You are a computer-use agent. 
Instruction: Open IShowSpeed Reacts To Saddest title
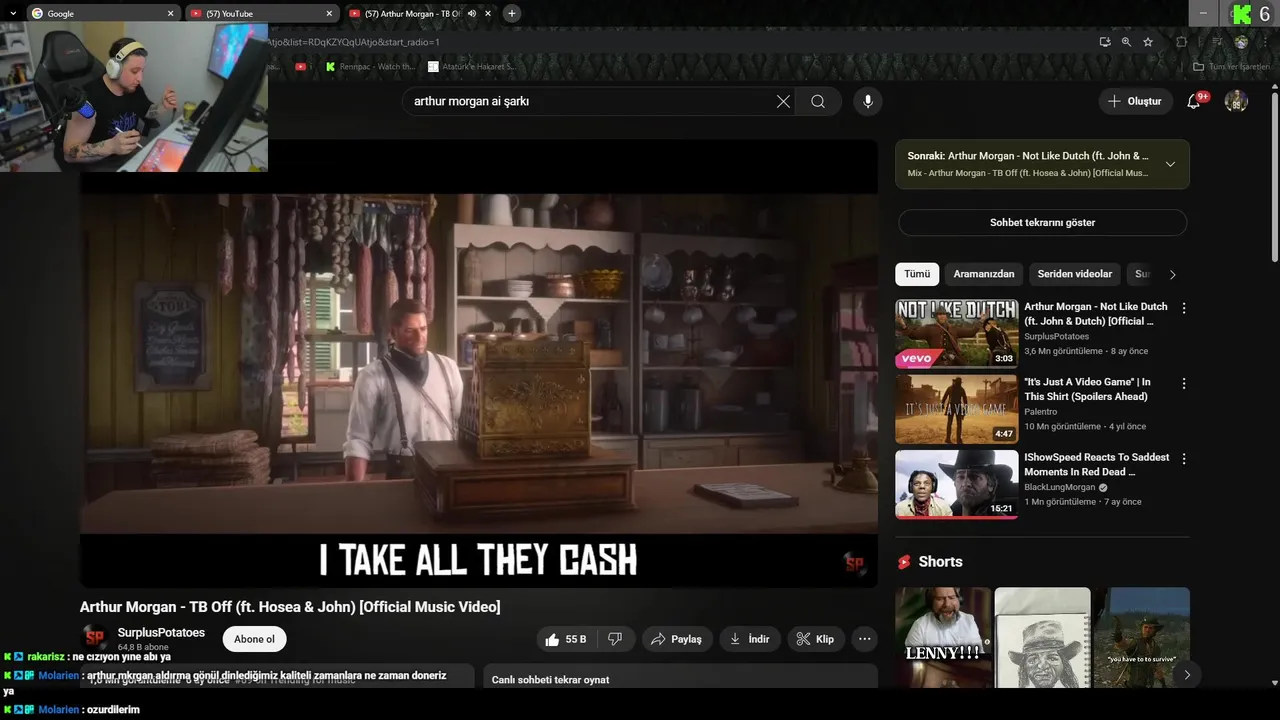pyautogui.click(x=1097, y=464)
